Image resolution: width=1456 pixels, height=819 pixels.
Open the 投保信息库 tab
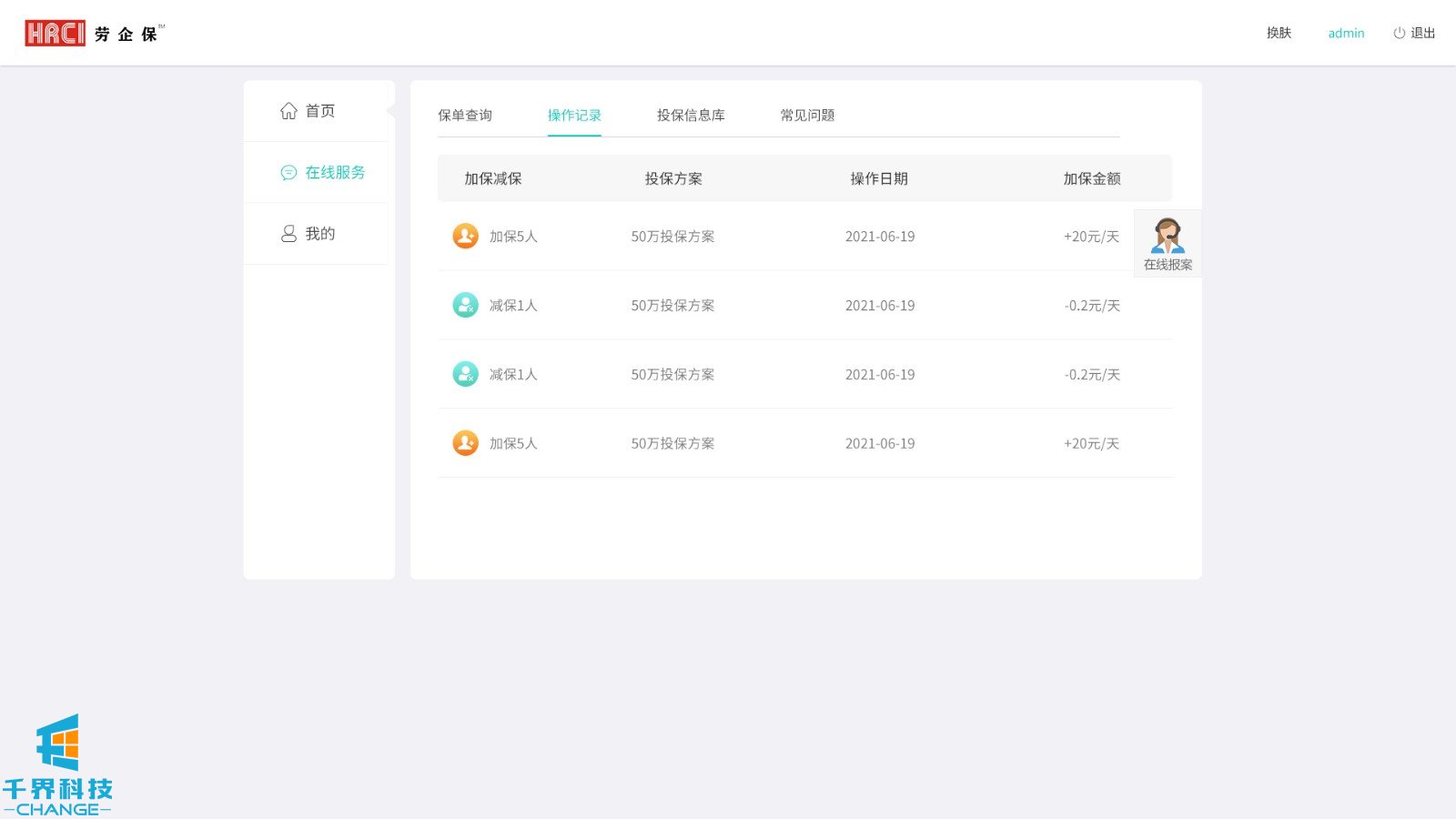(691, 116)
